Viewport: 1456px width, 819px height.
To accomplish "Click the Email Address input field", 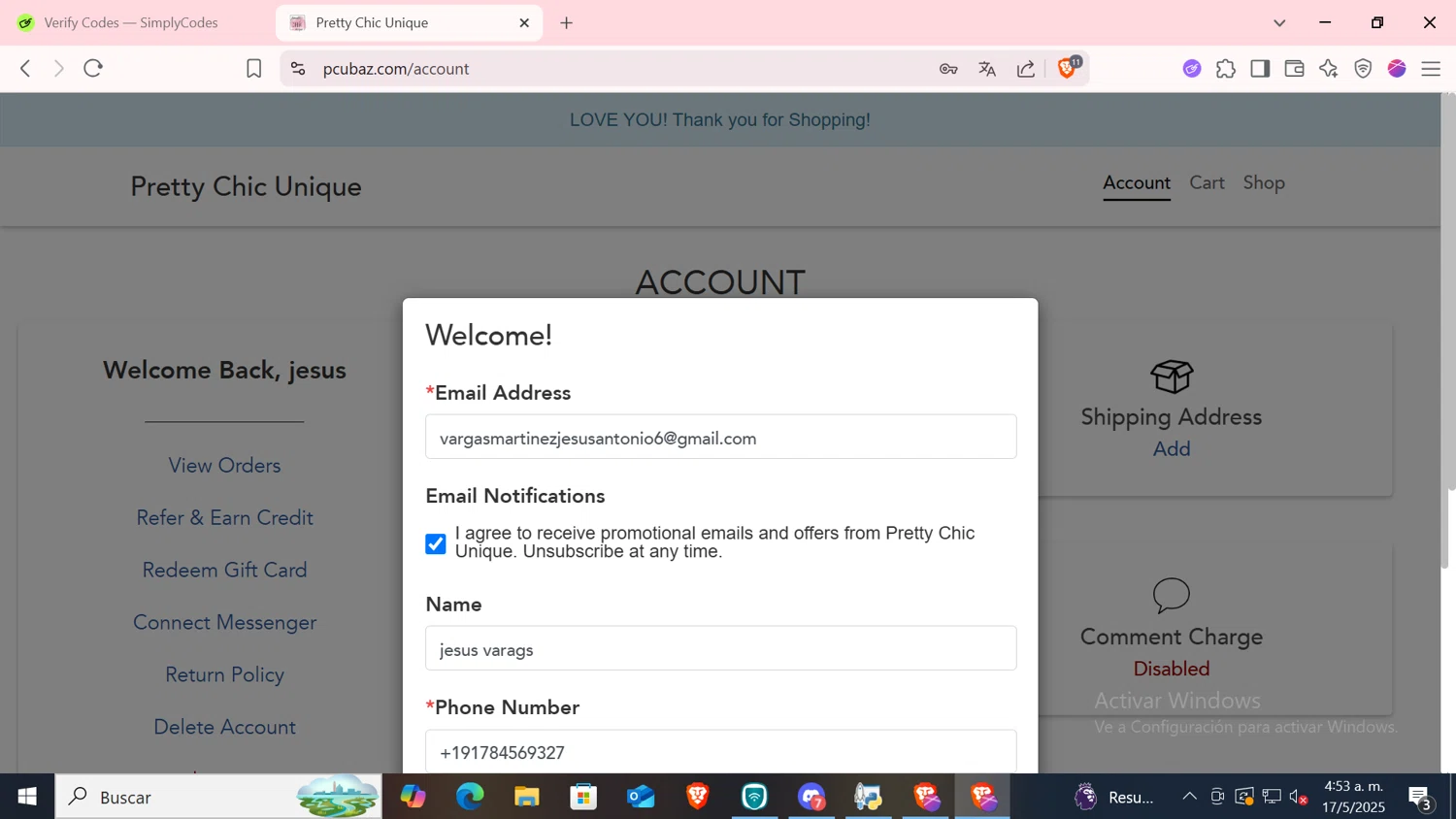I will pos(720,437).
